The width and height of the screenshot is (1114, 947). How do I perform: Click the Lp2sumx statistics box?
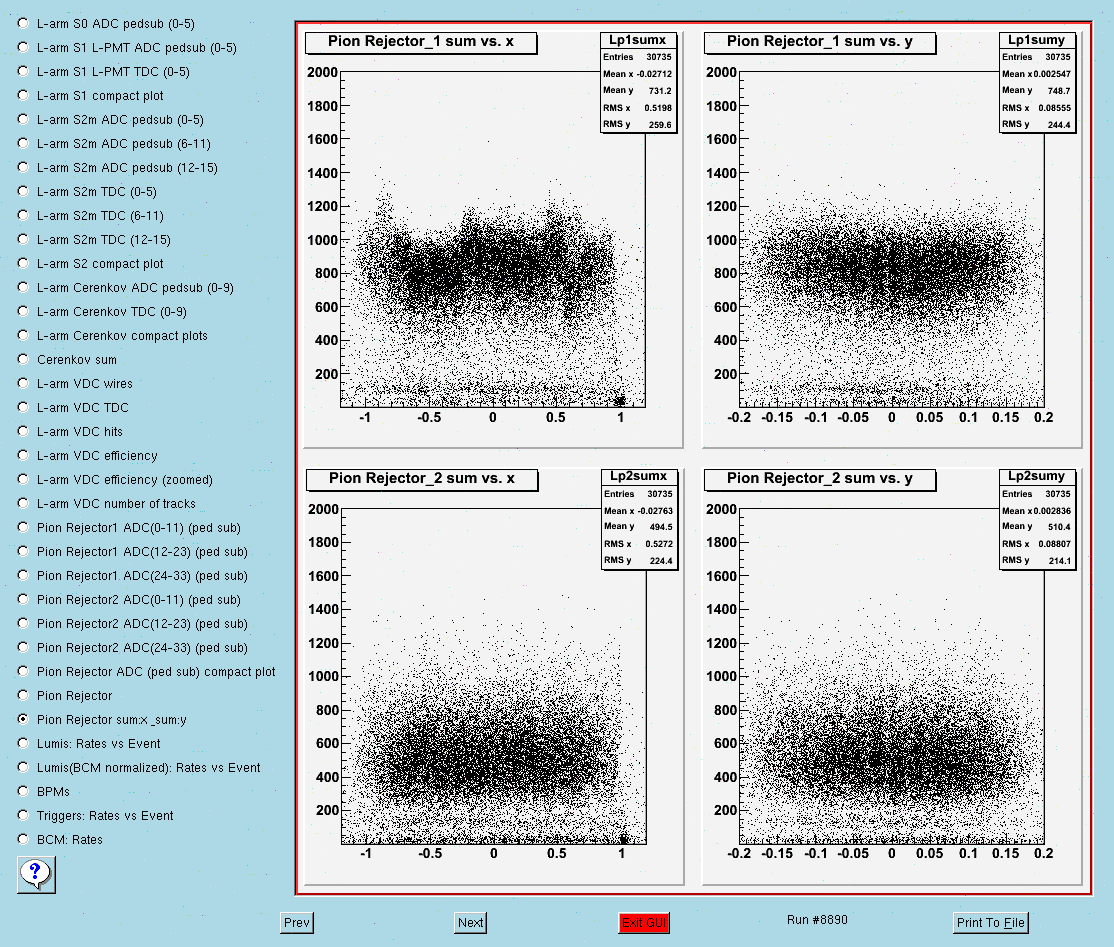[x=639, y=519]
